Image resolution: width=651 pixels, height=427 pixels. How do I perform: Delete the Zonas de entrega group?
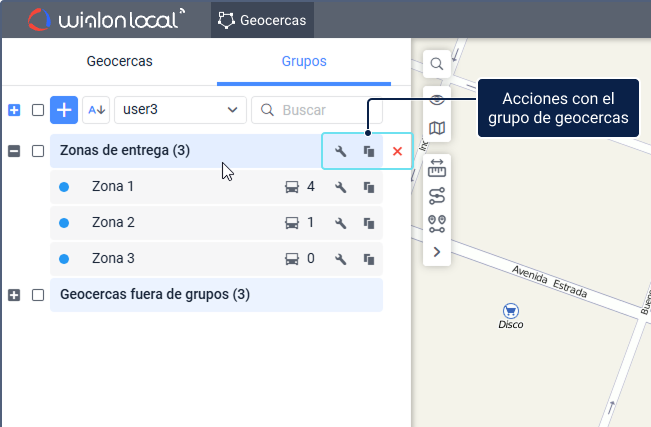pyautogui.click(x=397, y=151)
